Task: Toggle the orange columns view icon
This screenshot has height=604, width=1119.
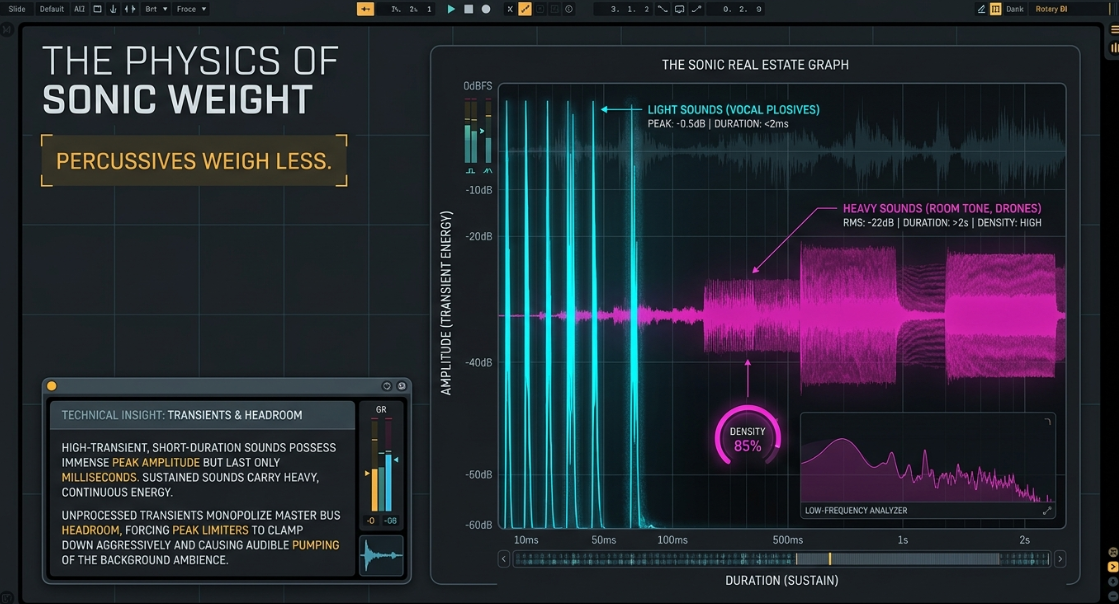Action: (996, 9)
